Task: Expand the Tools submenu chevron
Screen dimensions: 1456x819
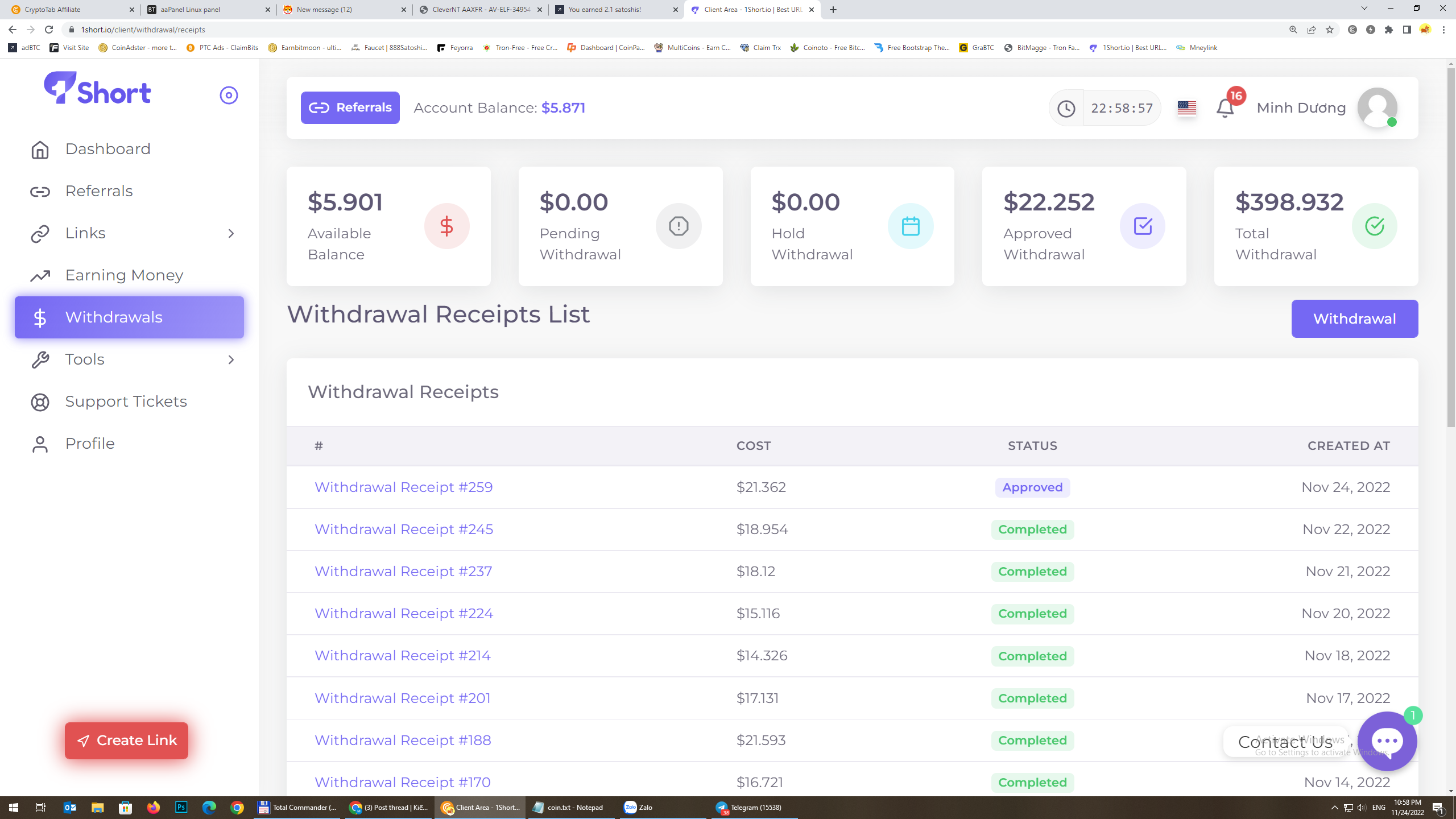Action: click(231, 359)
